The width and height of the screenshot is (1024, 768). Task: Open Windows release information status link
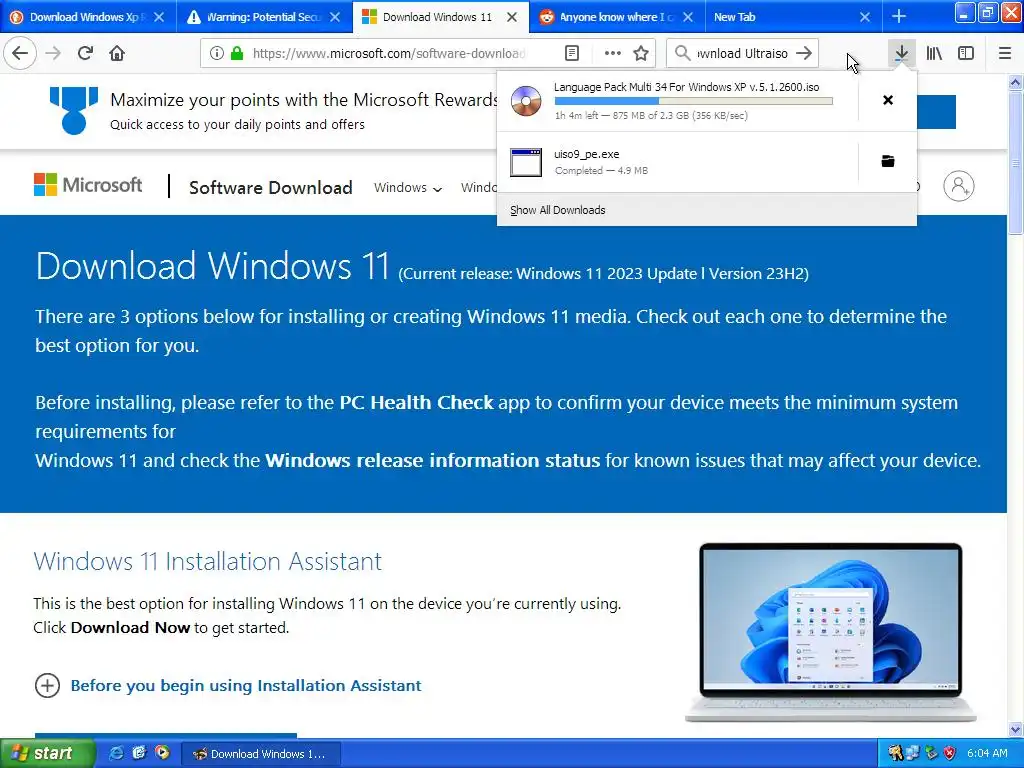432,460
